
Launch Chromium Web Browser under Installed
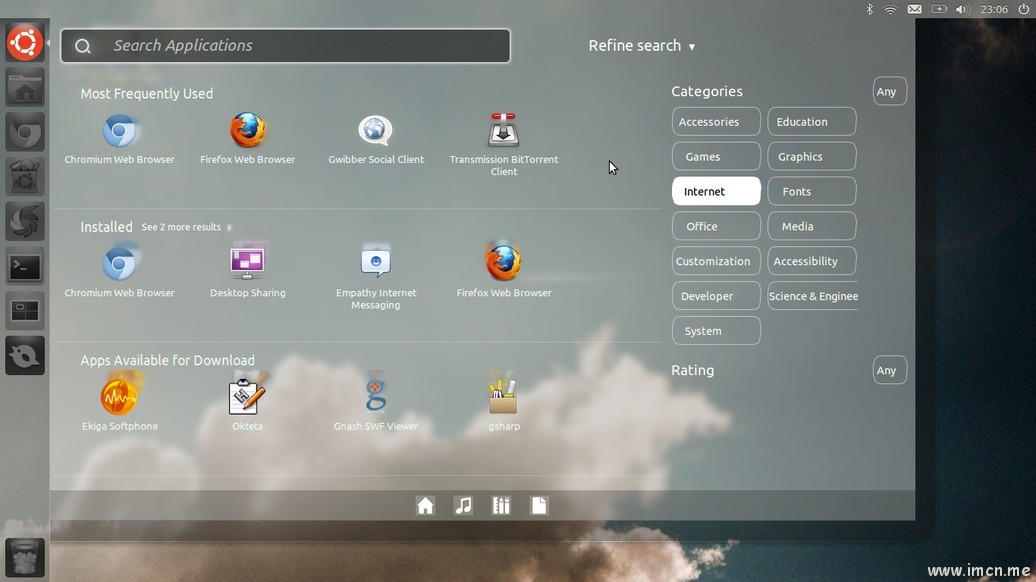coord(120,272)
